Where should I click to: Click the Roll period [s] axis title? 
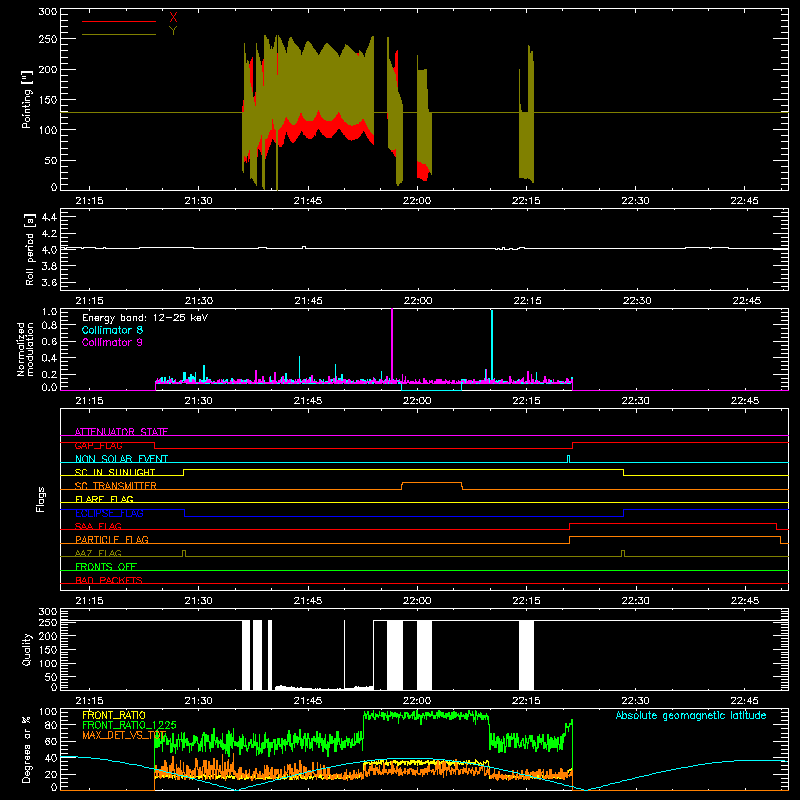(x=30, y=249)
